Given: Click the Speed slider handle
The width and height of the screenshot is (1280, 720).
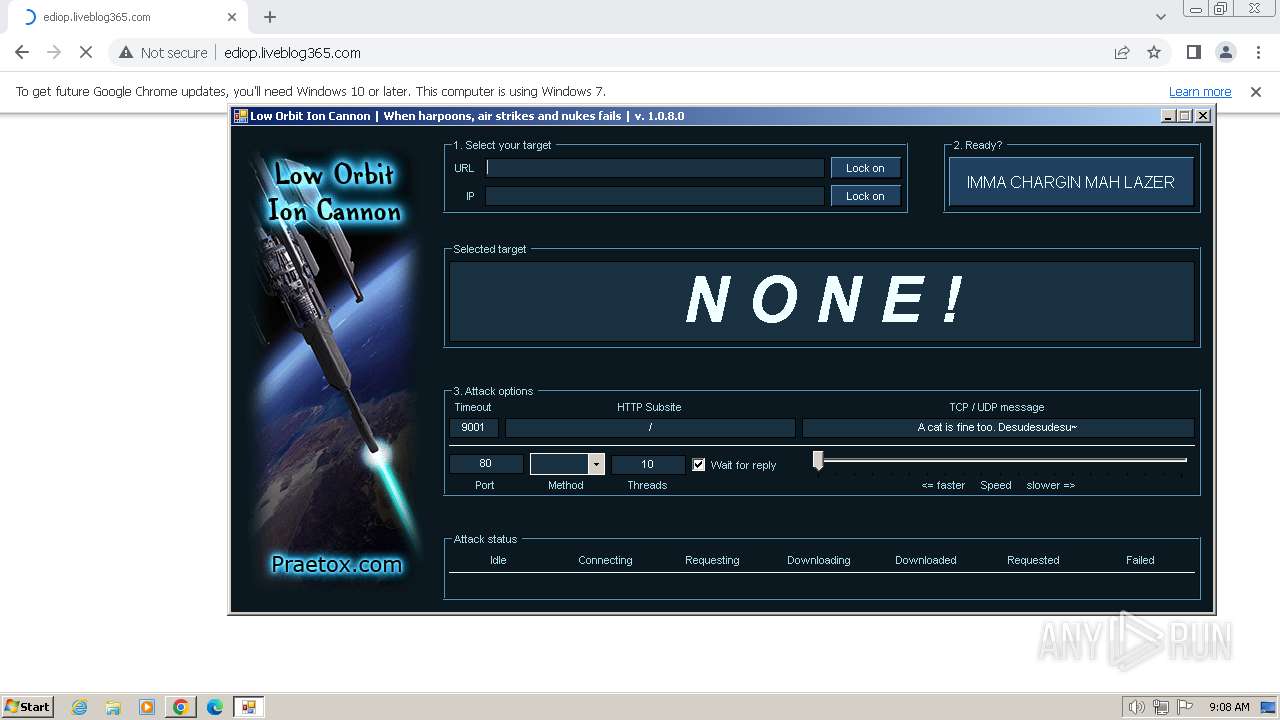Looking at the screenshot, I should 818,460.
